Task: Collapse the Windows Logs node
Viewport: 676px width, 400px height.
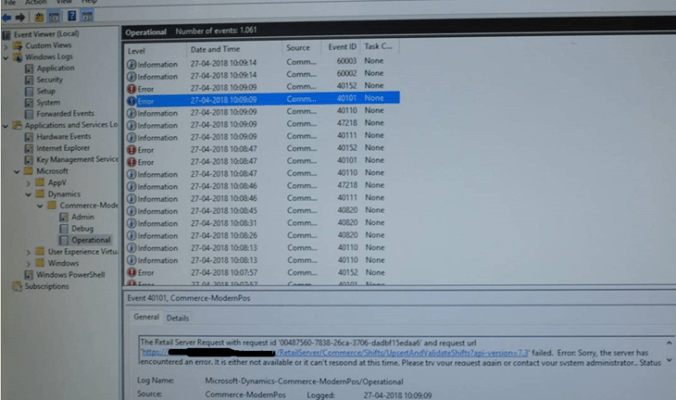Action: 6,57
